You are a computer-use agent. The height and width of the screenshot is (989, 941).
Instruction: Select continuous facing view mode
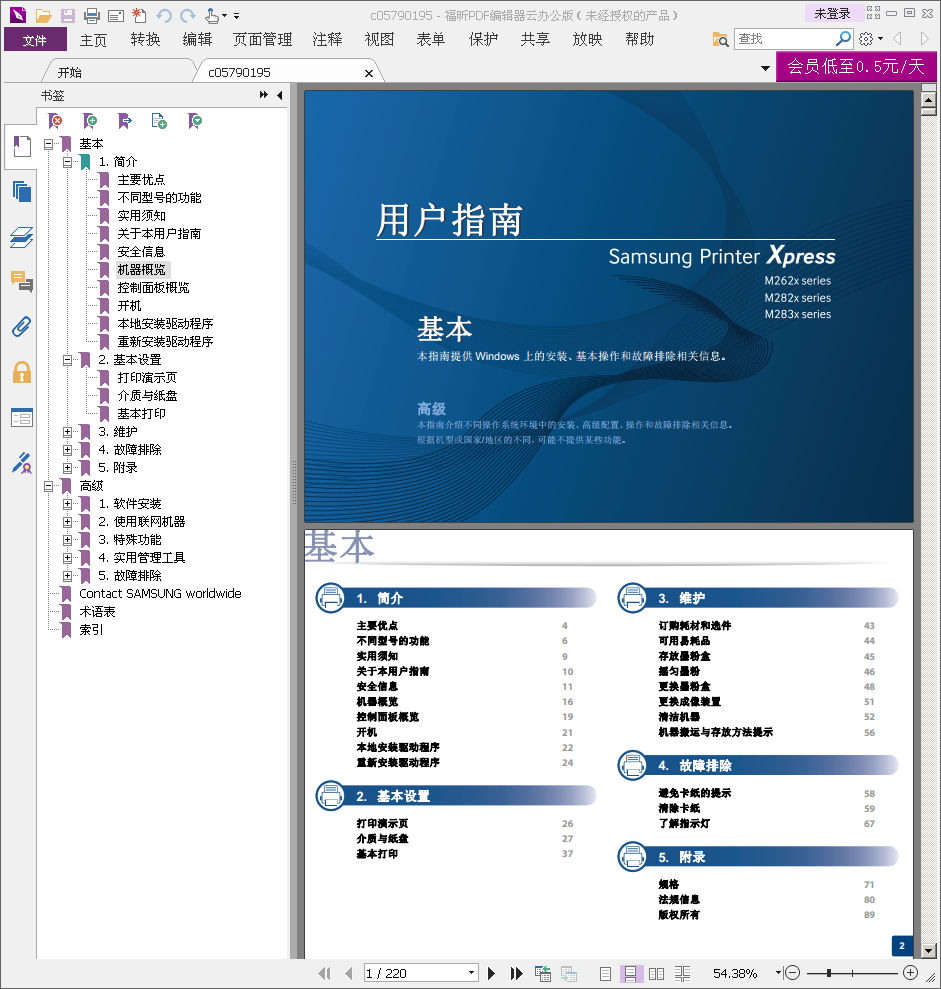click(682, 974)
